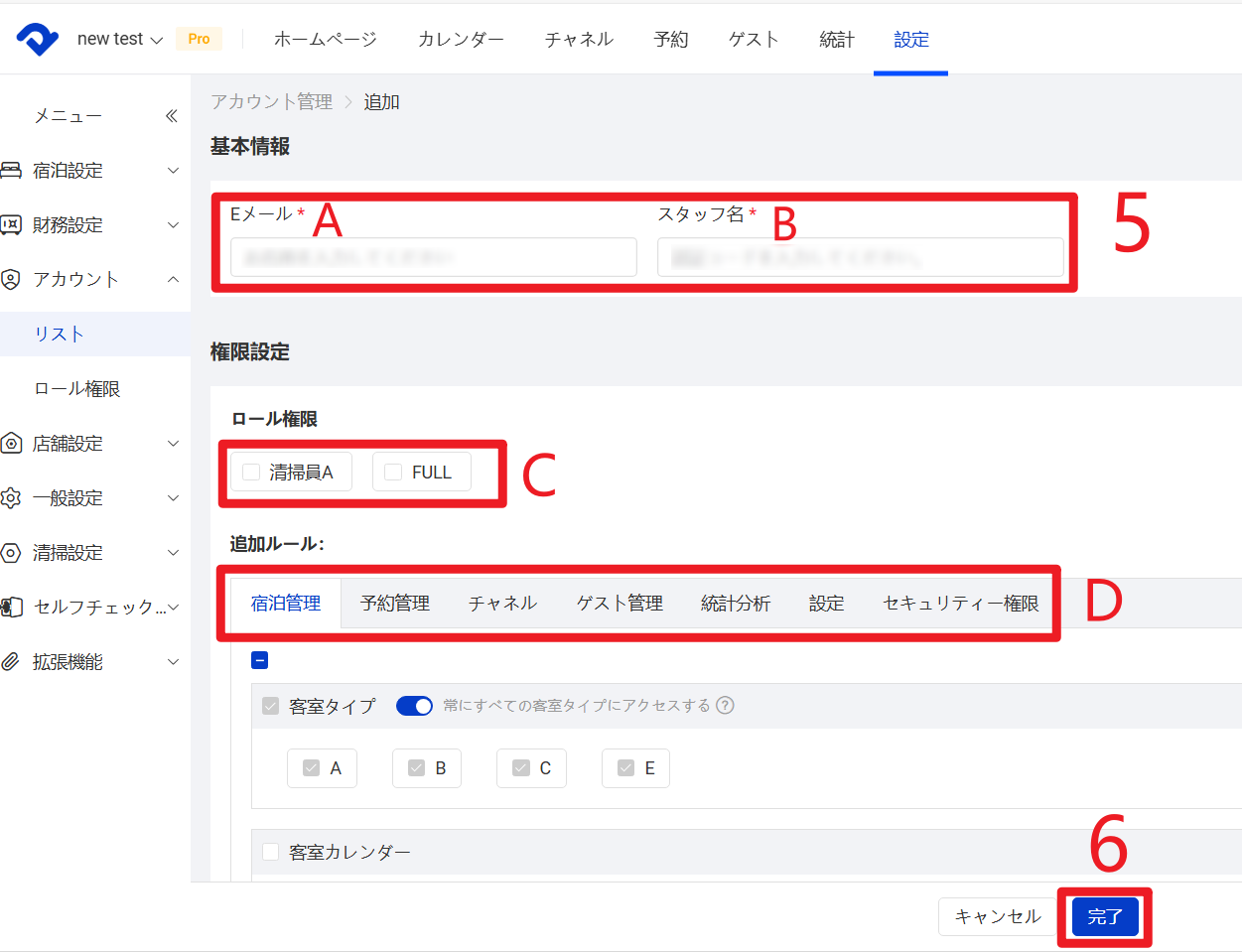Click the 財務設定 finance icon
The width and height of the screenshot is (1242, 952).
click(11, 225)
